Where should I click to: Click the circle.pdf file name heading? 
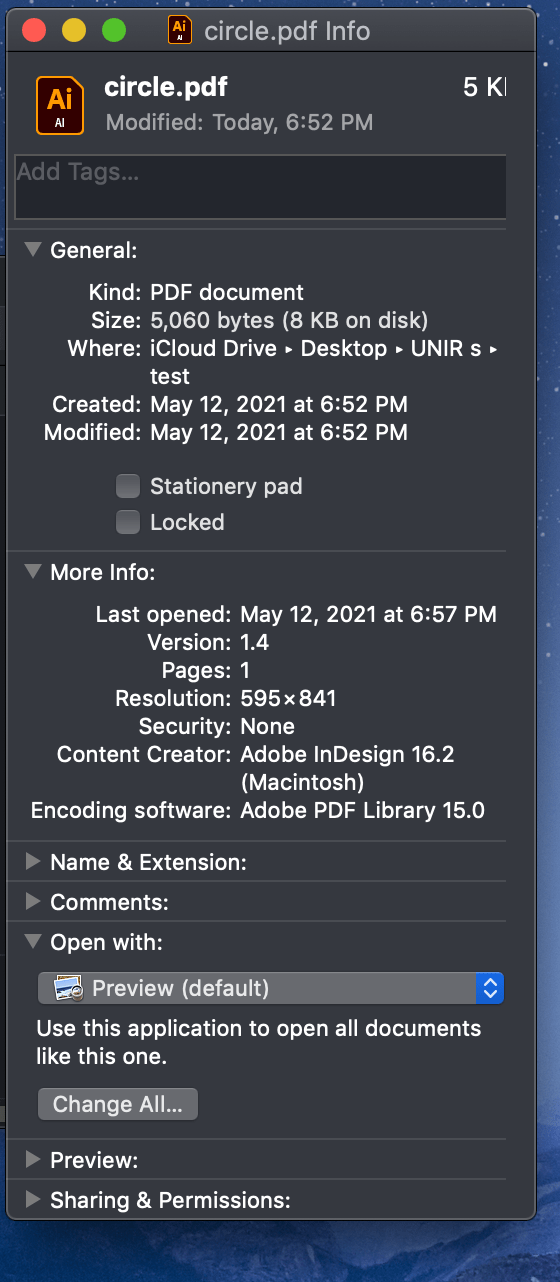pos(166,88)
